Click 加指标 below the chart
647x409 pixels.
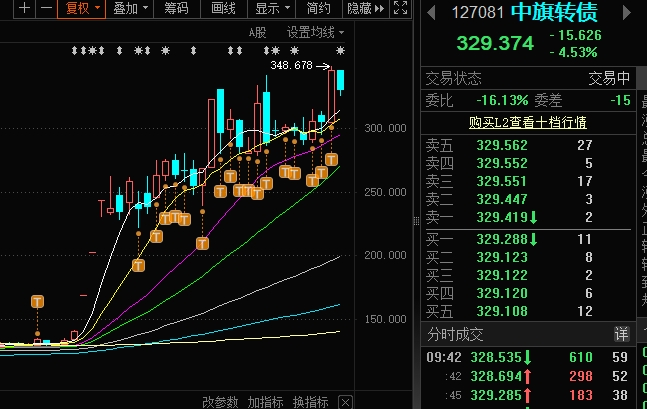[x=265, y=402]
